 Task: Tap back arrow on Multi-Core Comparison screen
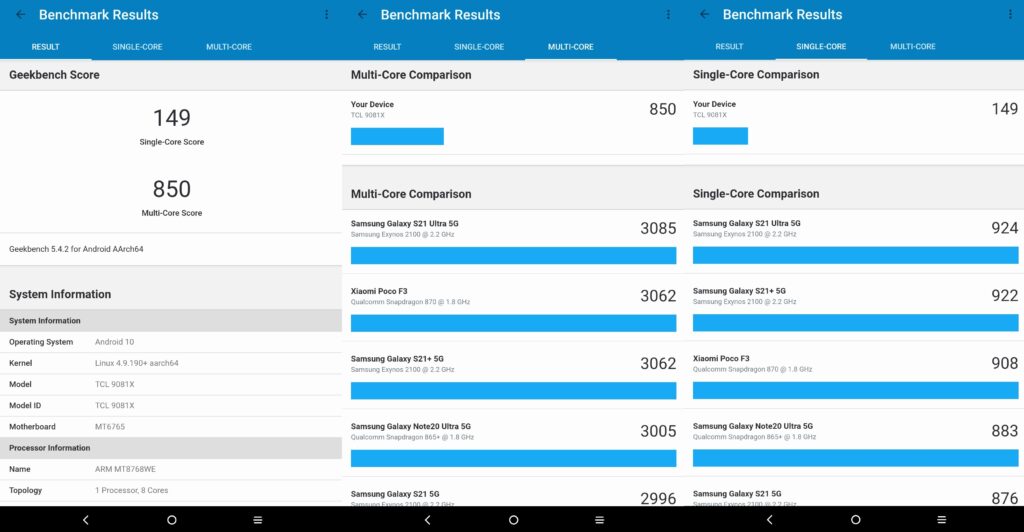(362, 15)
